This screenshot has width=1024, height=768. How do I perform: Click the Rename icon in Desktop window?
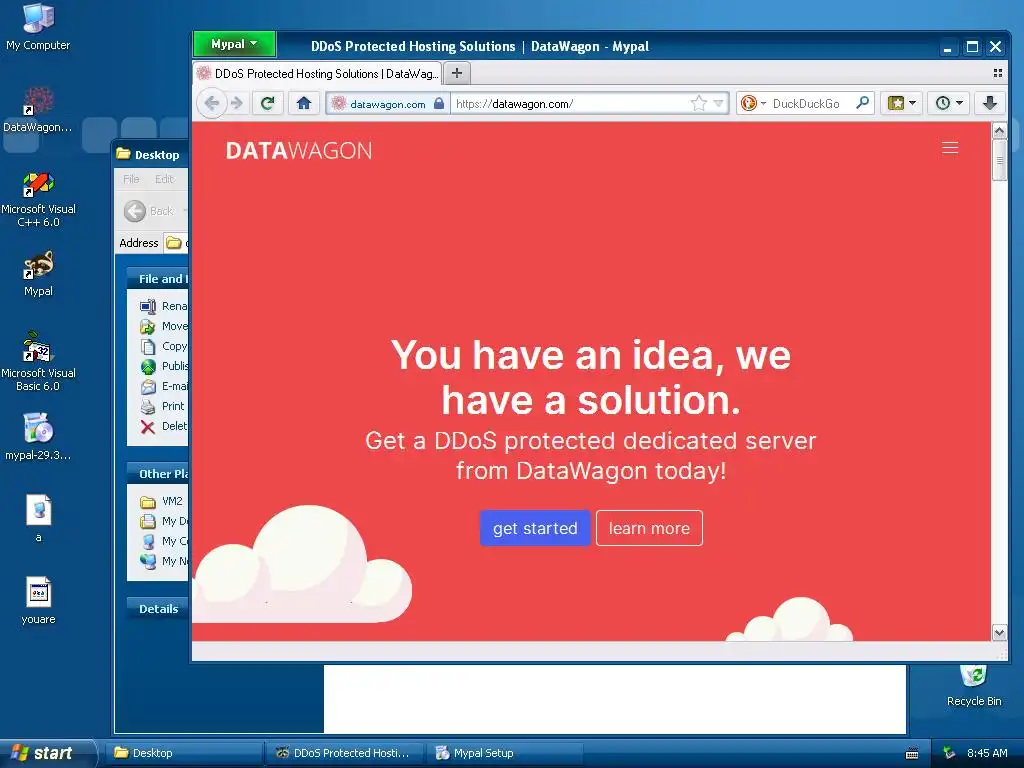[x=148, y=306]
